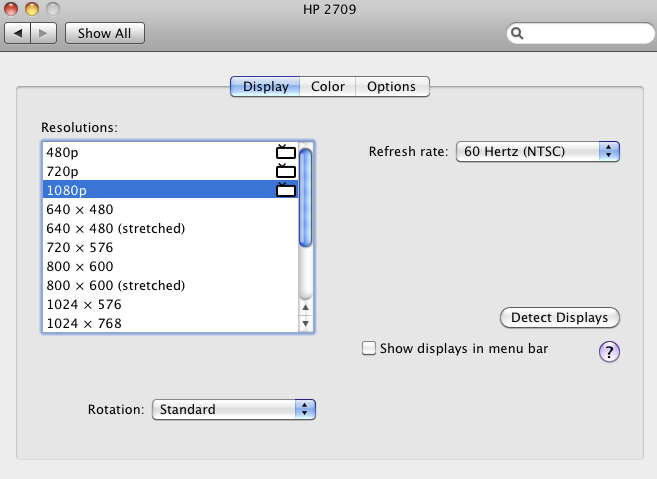Switch to the Options tab
This screenshot has height=479, width=657.
(392, 86)
